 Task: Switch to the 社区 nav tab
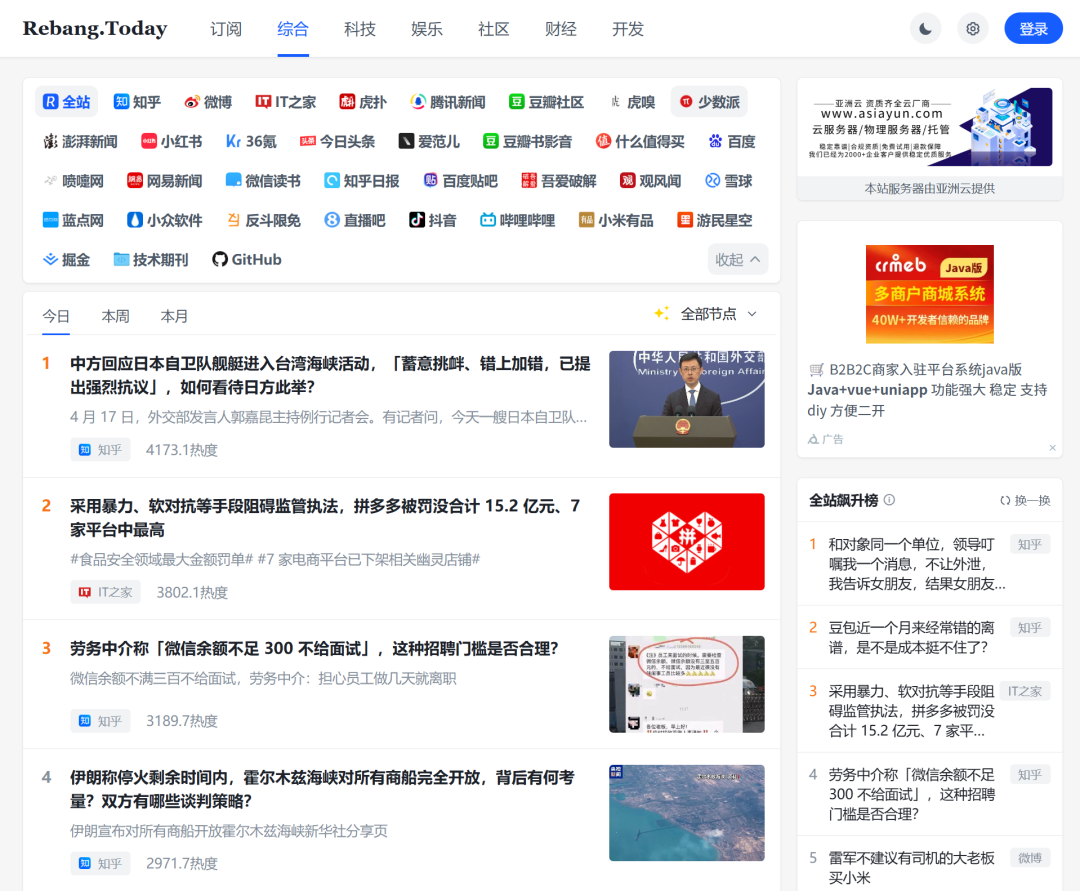click(494, 29)
